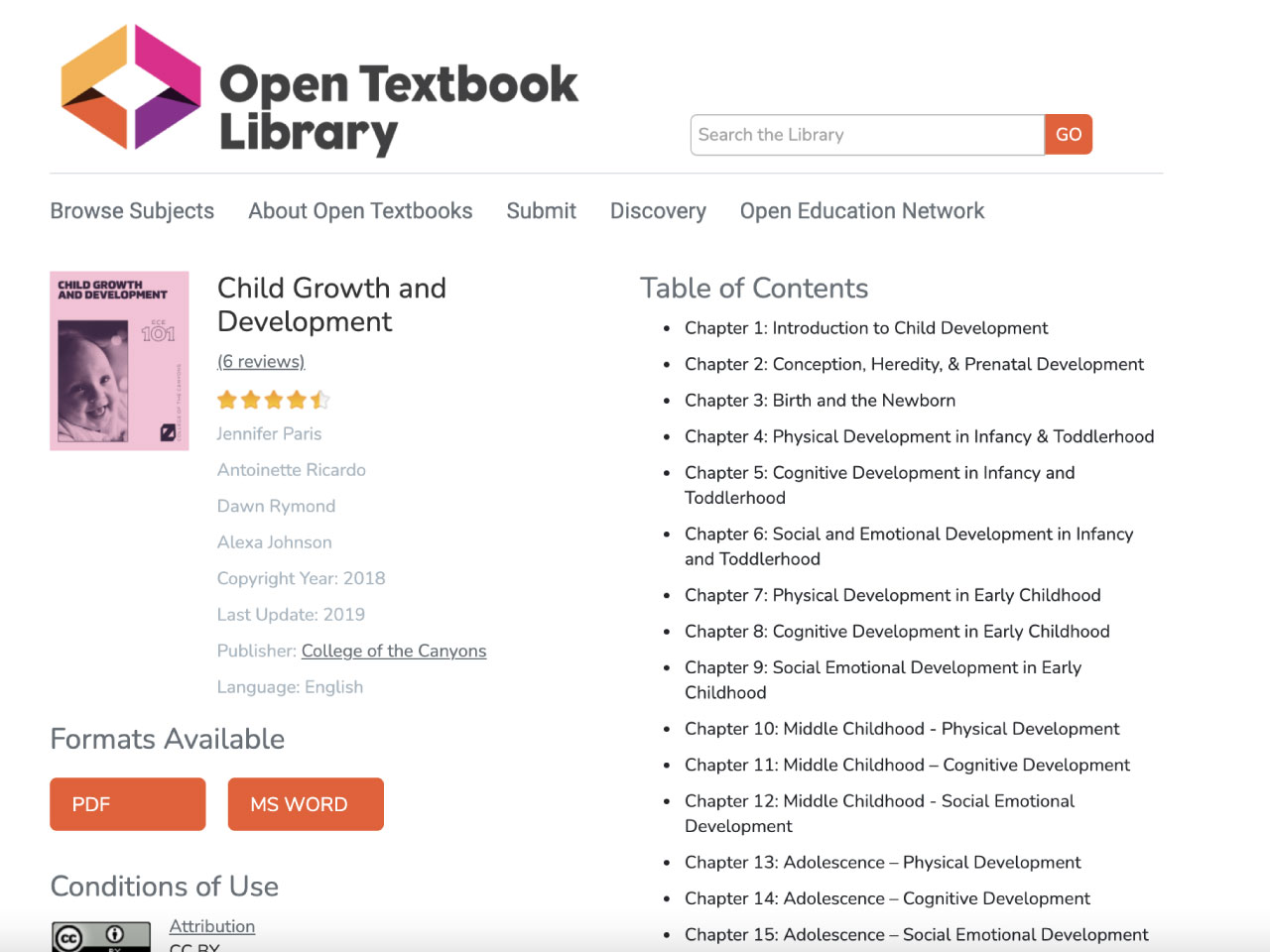Viewport: 1270px width, 952px height.
Task: Open About Open Textbooks page
Action: click(360, 211)
